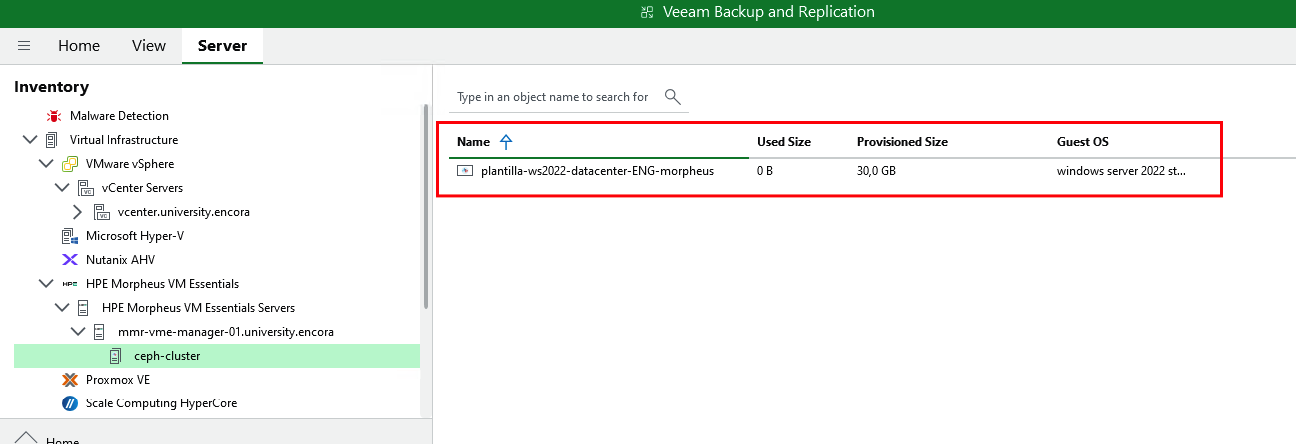1296x444 pixels.
Task: Expand vcenter.university.encora node
Action: 78,212
